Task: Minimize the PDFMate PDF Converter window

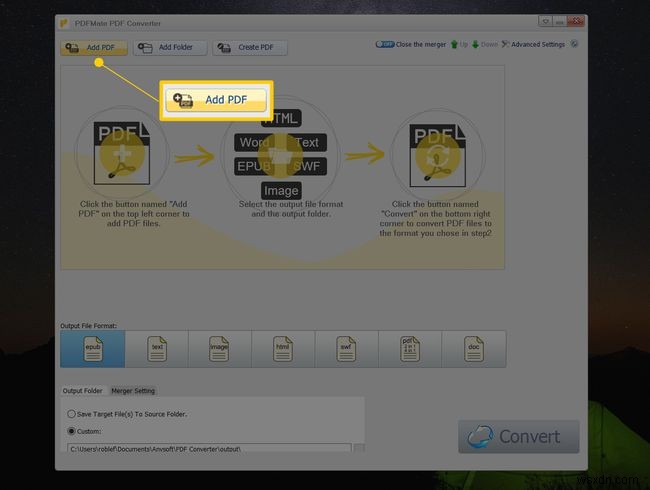Action: [560, 22]
